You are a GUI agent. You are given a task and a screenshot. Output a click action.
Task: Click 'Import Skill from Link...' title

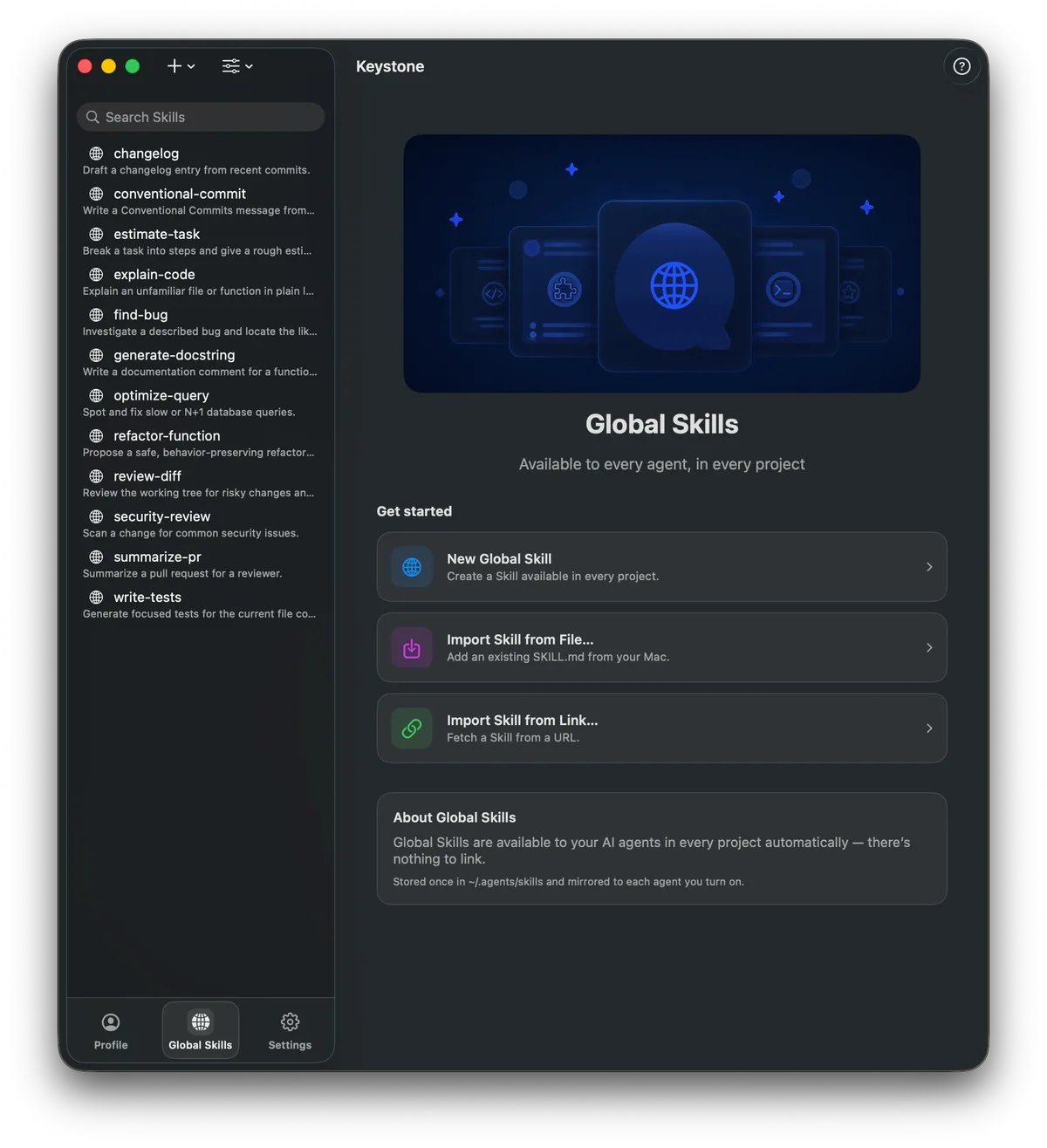pyautogui.click(x=523, y=720)
